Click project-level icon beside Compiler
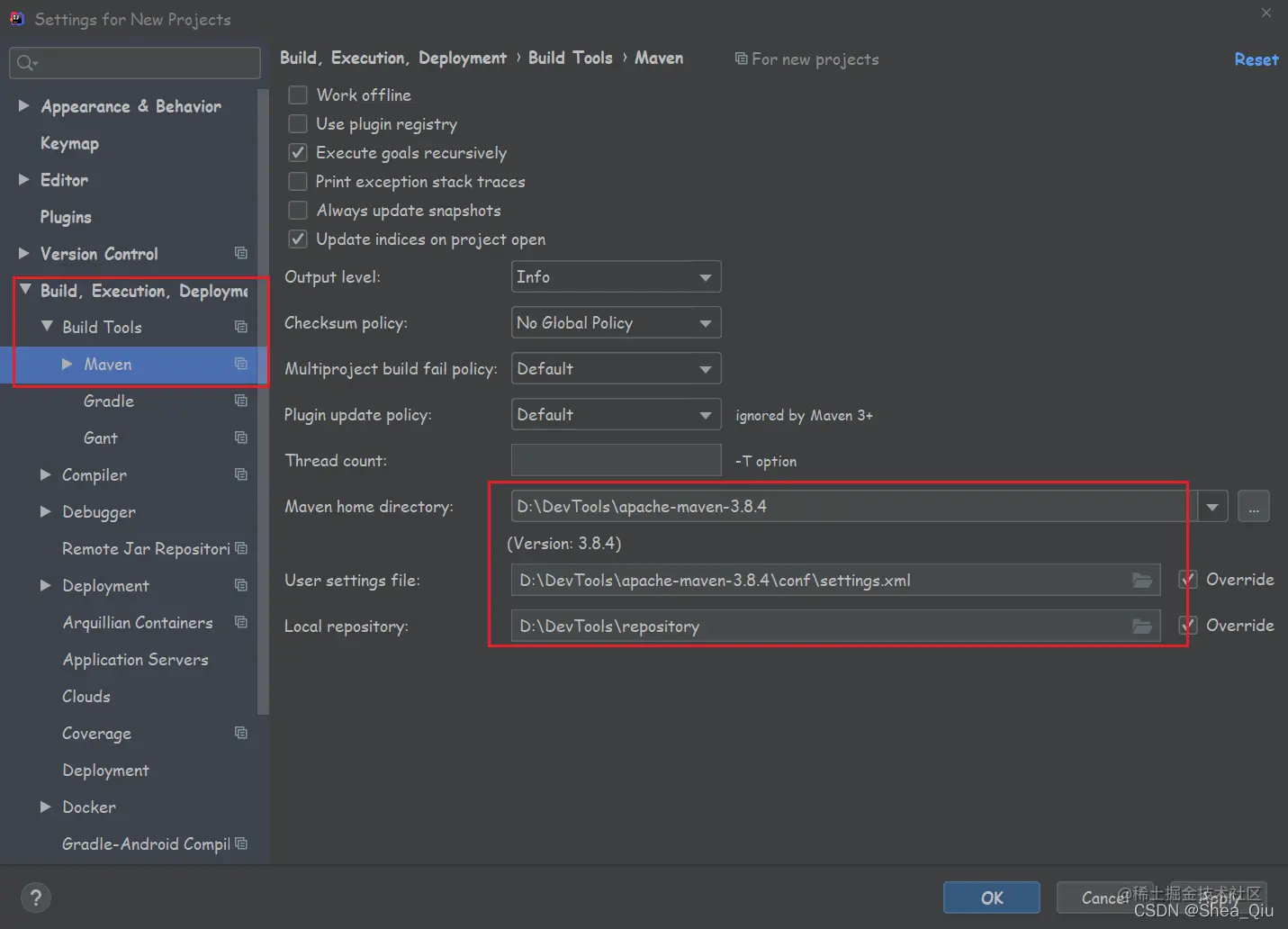This screenshot has width=1288, height=929. click(x=241, y=474)
